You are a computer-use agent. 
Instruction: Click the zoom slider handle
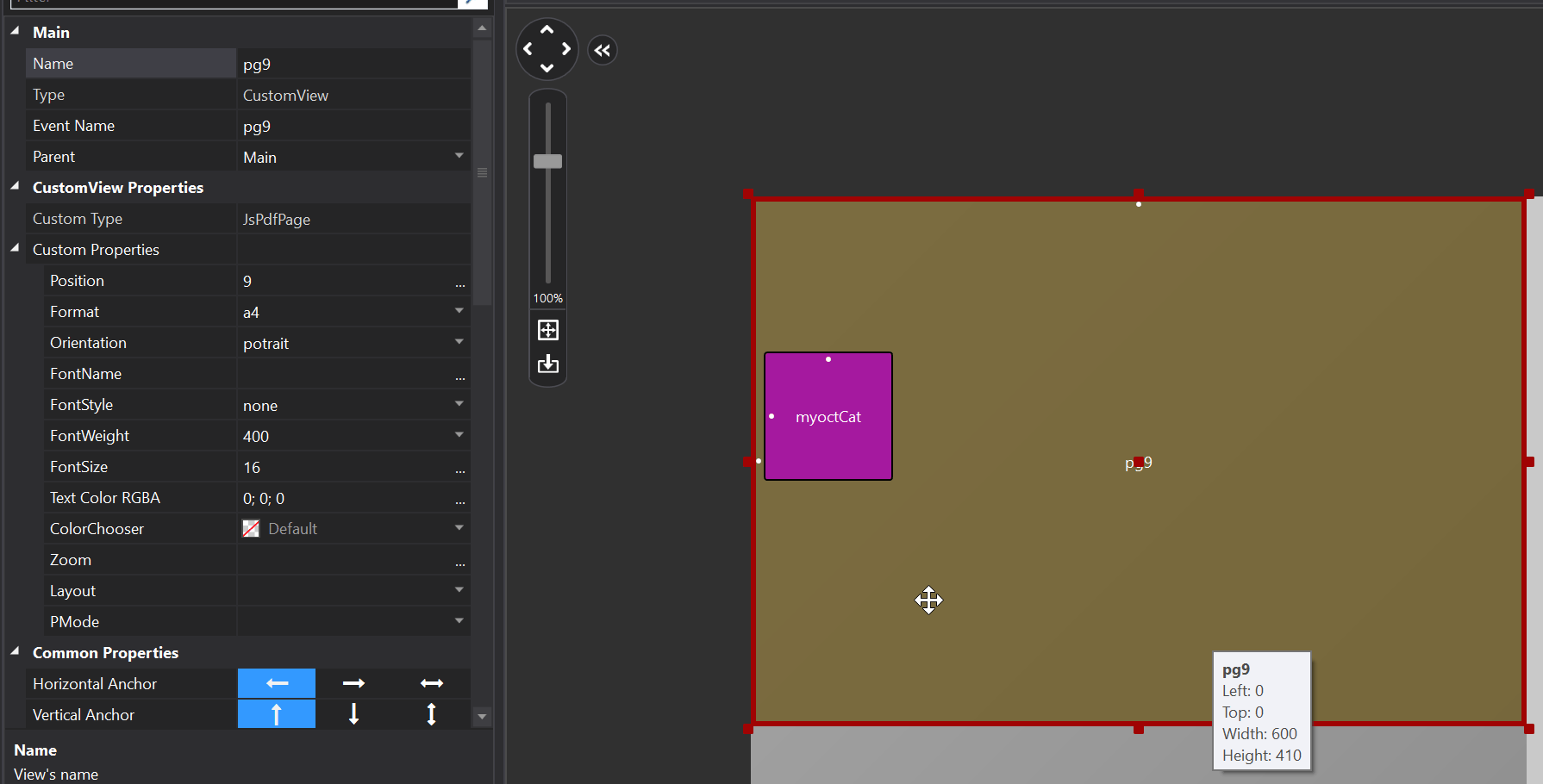coord(547,161)
